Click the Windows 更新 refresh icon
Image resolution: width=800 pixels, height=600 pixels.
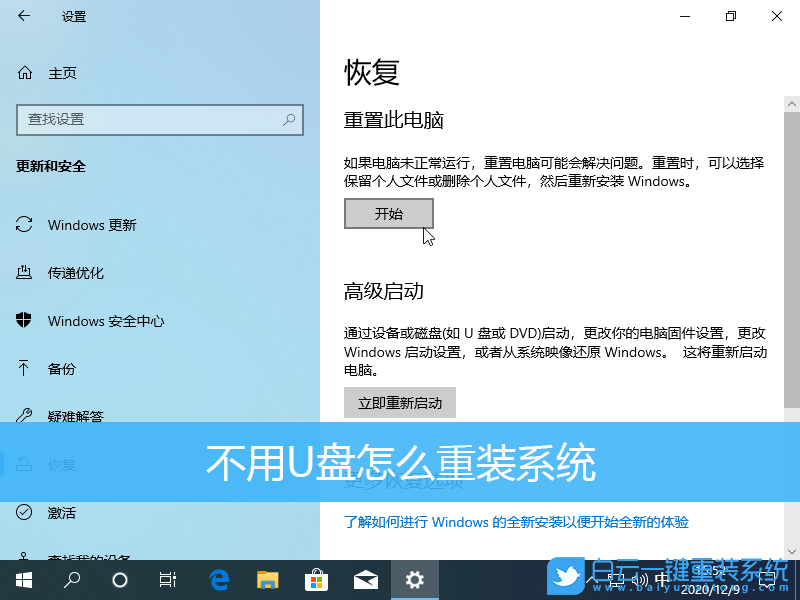point(23,224)
